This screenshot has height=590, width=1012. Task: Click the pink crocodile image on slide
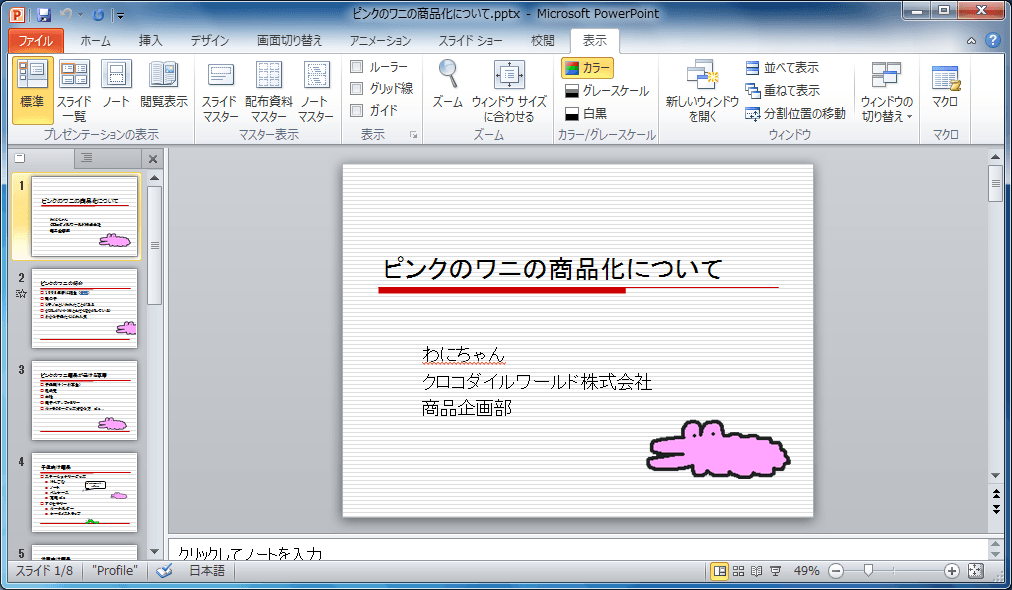[x=718, y=449]
